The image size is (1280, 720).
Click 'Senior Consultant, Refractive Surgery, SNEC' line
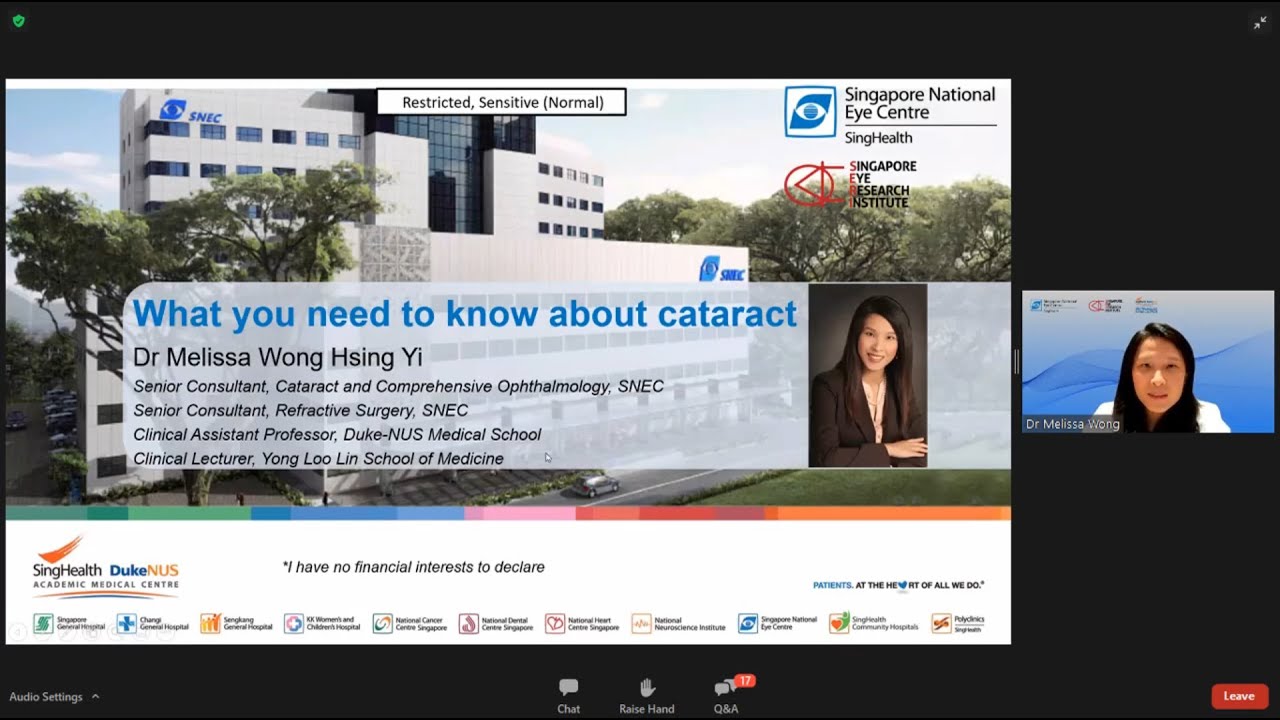point(300,410)
